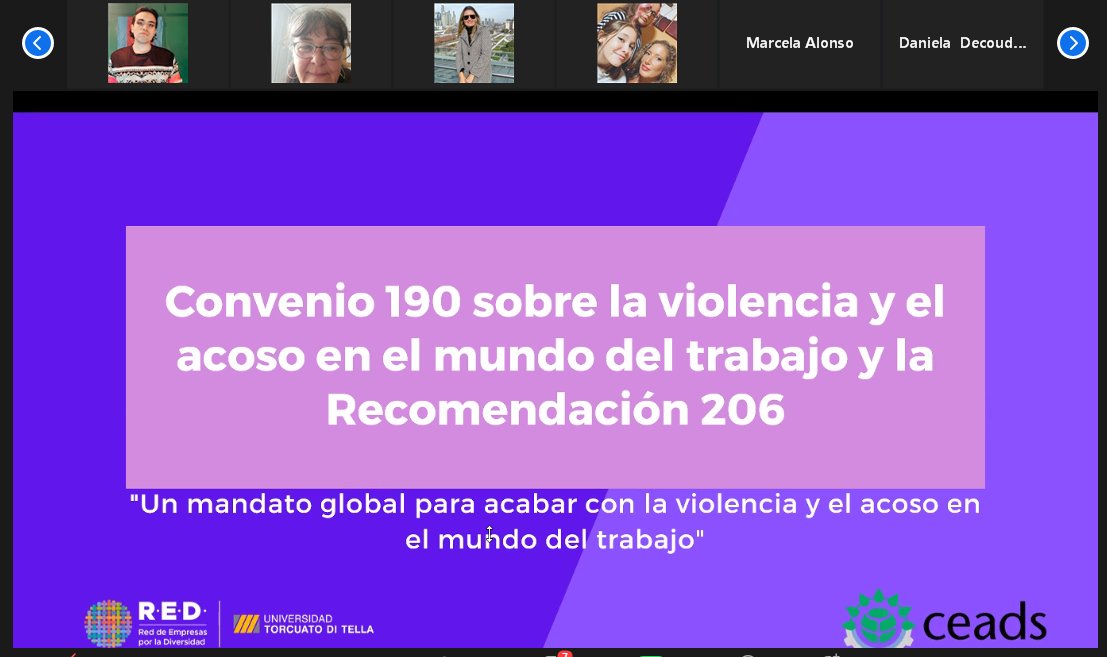Image resolution: width=1107 pixels, height=657 pixels.
Task: Click the webcam thumbnail of the woman with glasses
Action: click(310, 43)
